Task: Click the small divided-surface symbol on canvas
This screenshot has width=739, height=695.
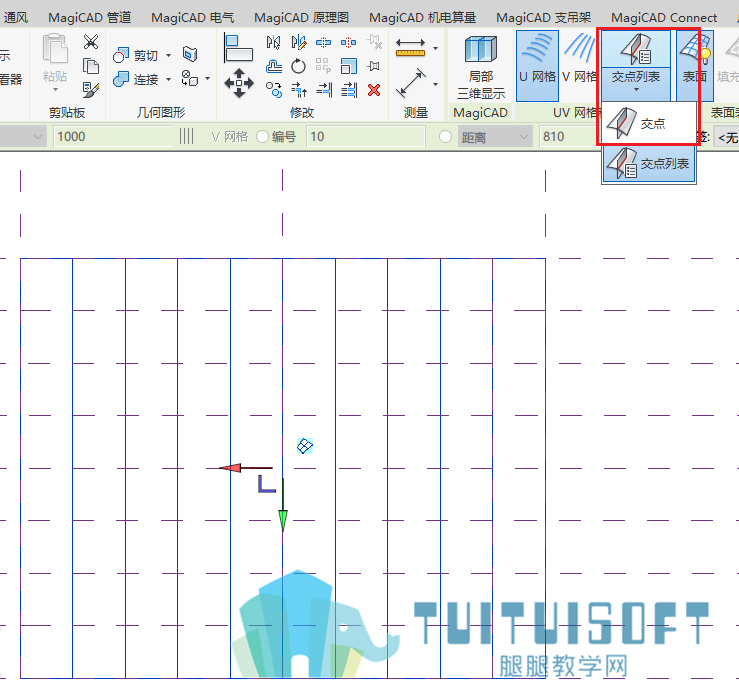Action: [x=305, y=445]
